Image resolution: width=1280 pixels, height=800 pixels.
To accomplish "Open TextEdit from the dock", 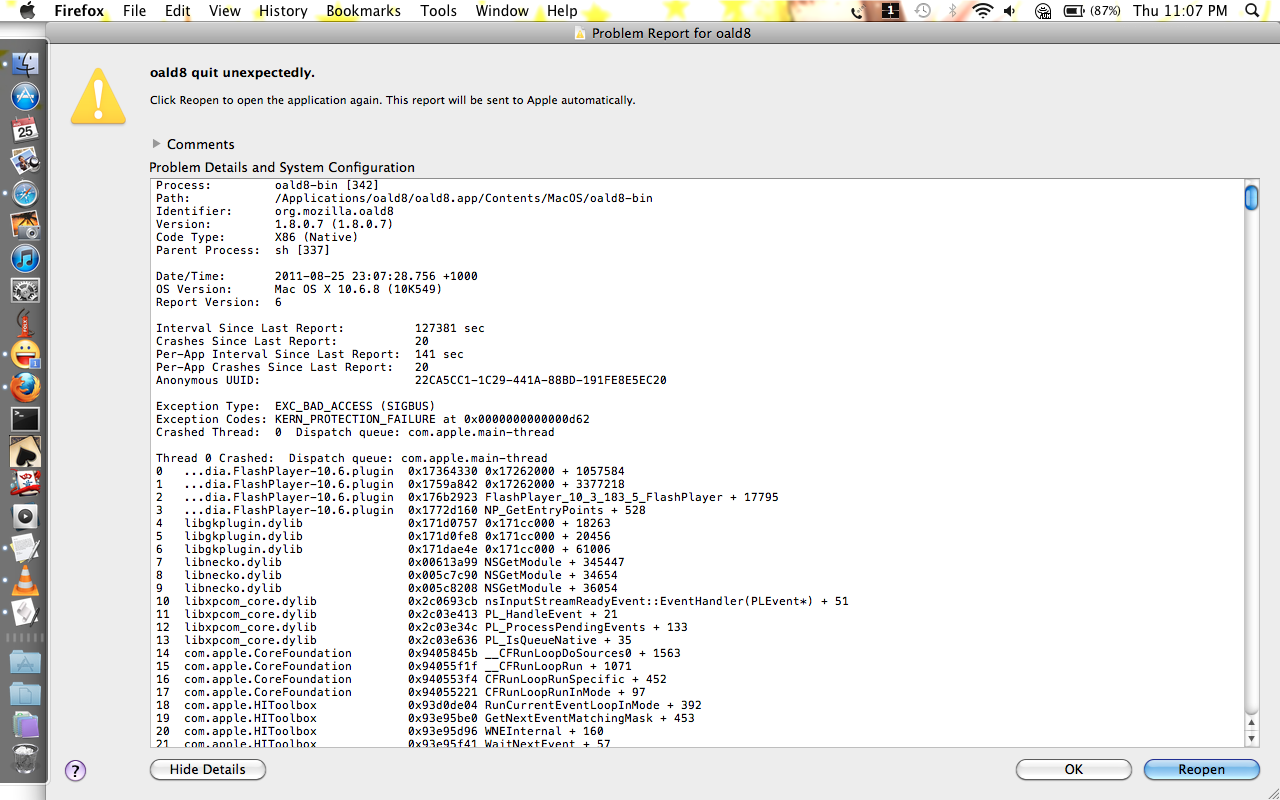I will [x=25, y=548].
